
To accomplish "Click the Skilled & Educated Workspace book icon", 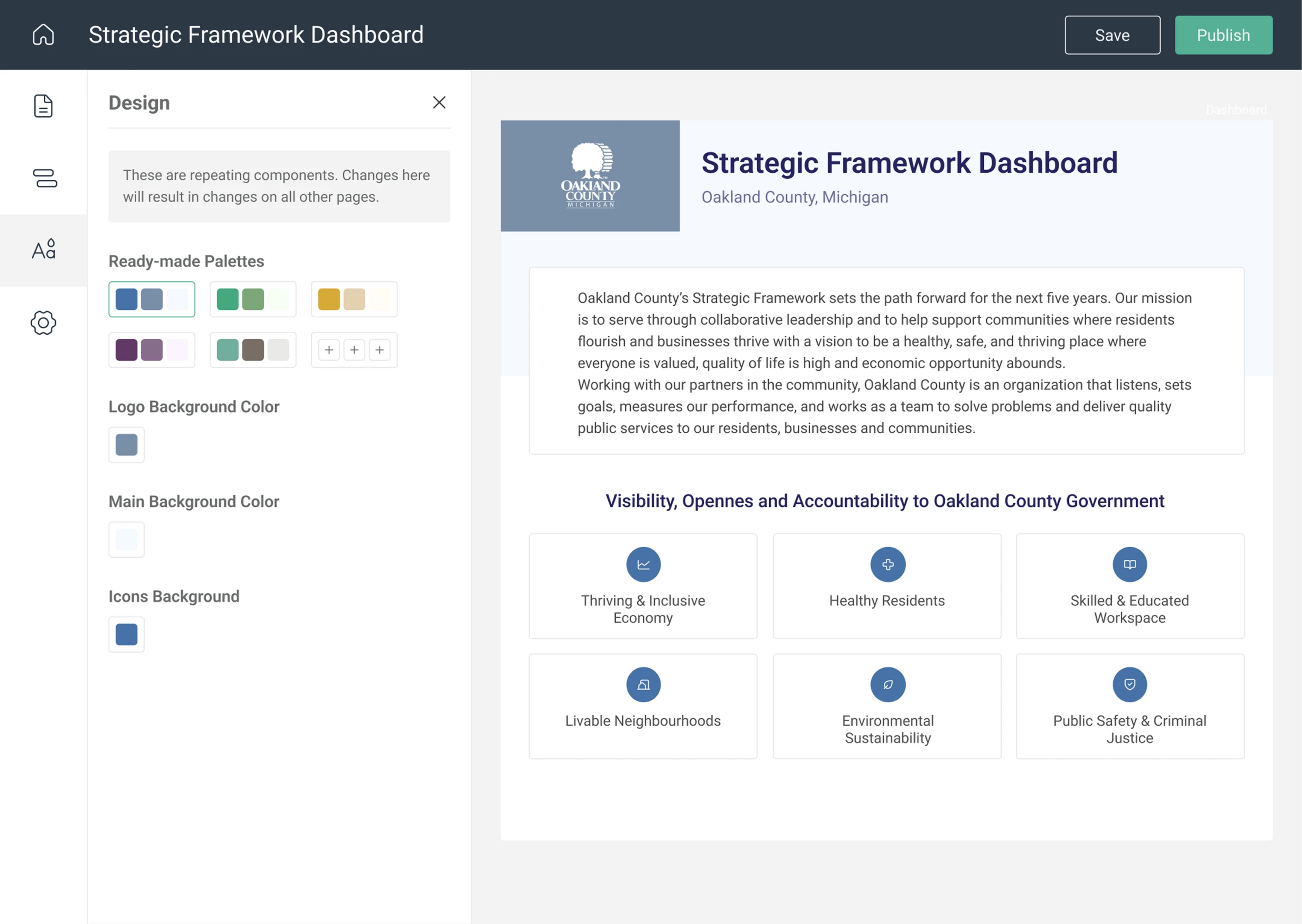I will [x=1130, y=564].
